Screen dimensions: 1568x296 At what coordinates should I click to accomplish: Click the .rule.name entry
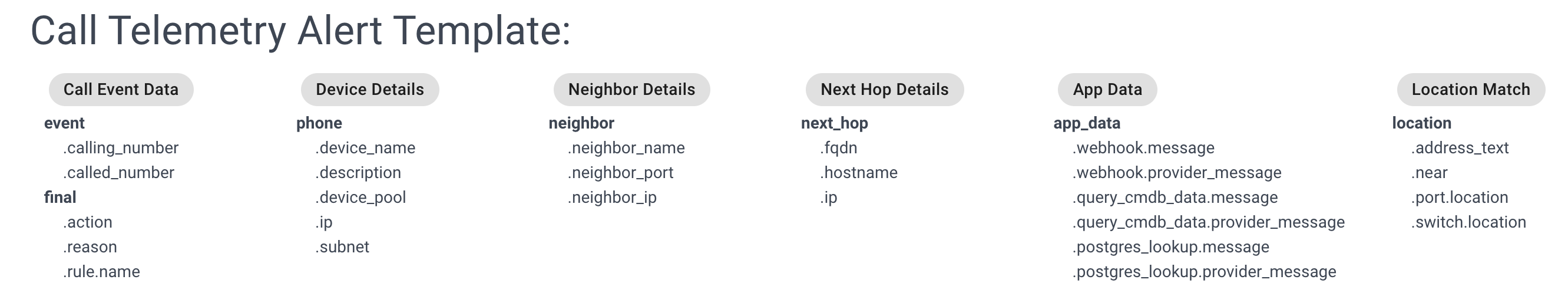point(102,272)
